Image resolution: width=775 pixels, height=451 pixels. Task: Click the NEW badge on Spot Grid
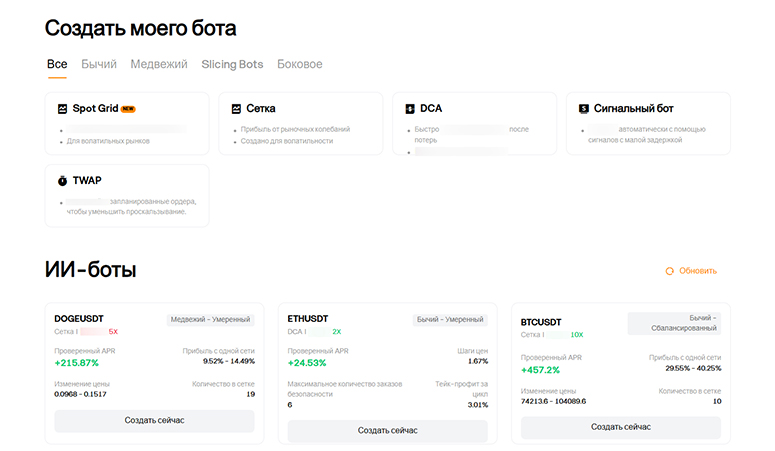128,109
